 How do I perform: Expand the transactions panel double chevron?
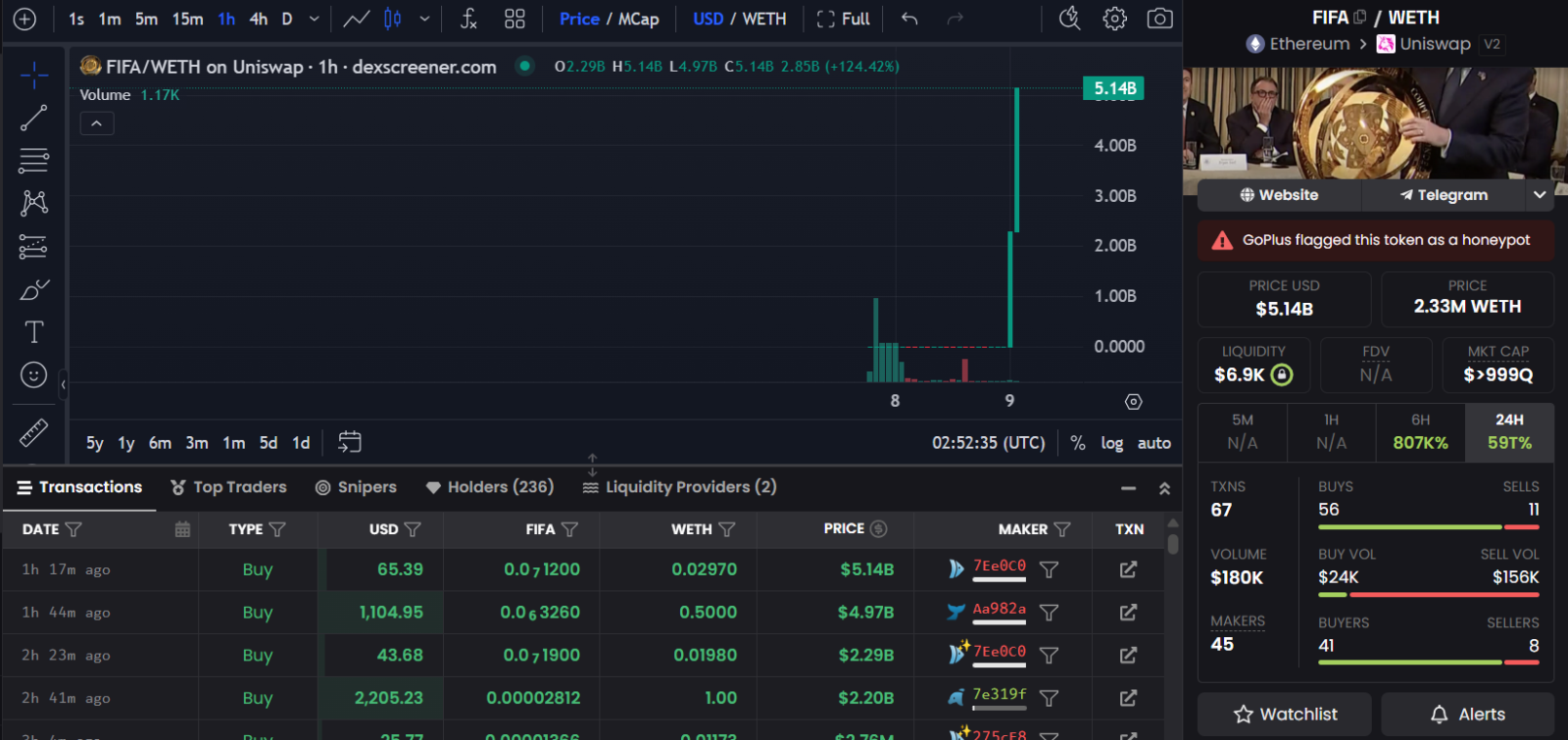(1165, 487)
